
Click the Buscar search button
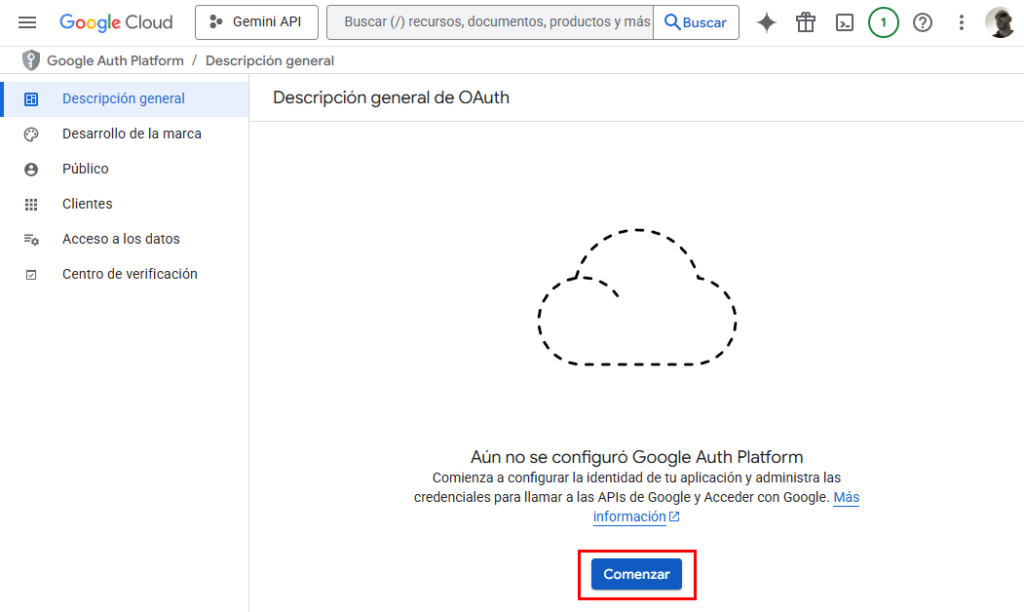point(696,22)
